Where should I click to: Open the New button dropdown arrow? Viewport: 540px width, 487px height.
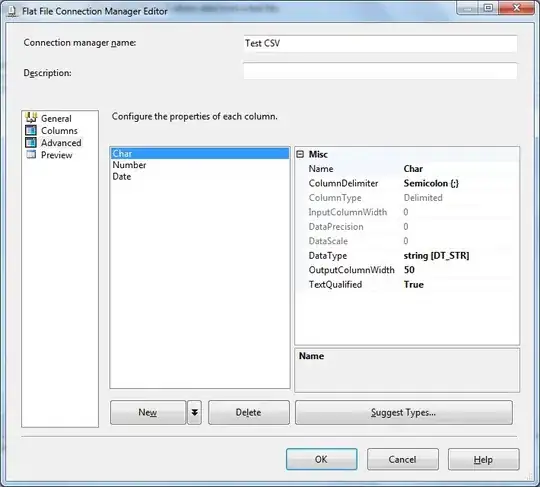pyautogui.click(x=194, y=412)
